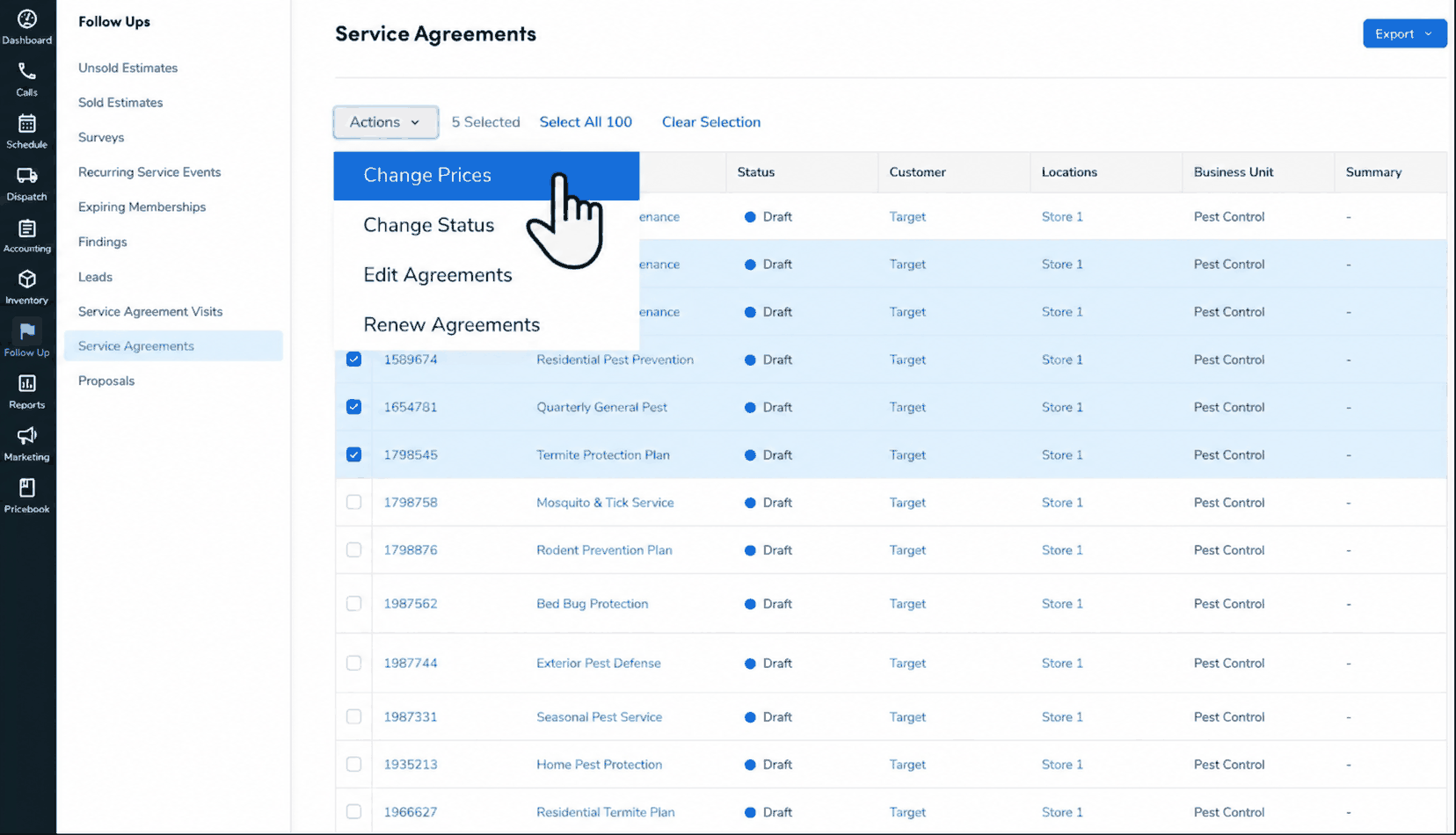Open the Schedule calendar icon
This screenshot has width=1456, height=835.
tap(27, 123)
